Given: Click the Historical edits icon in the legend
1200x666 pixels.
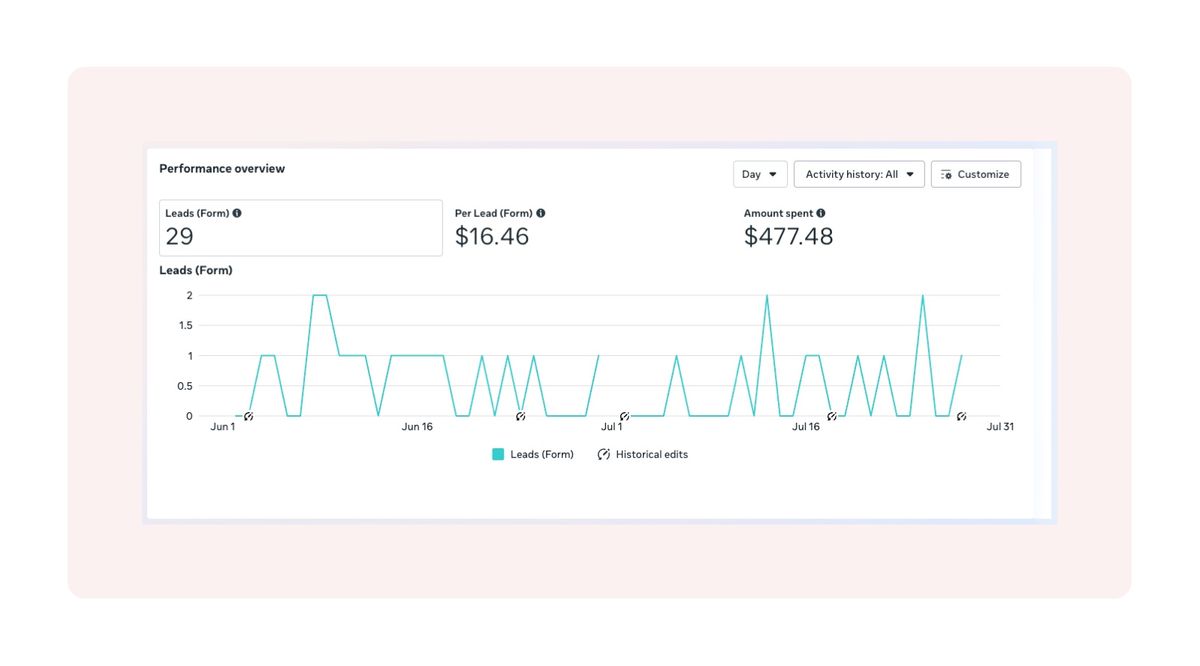Looking at the screenshot, I should click(603, 454).
